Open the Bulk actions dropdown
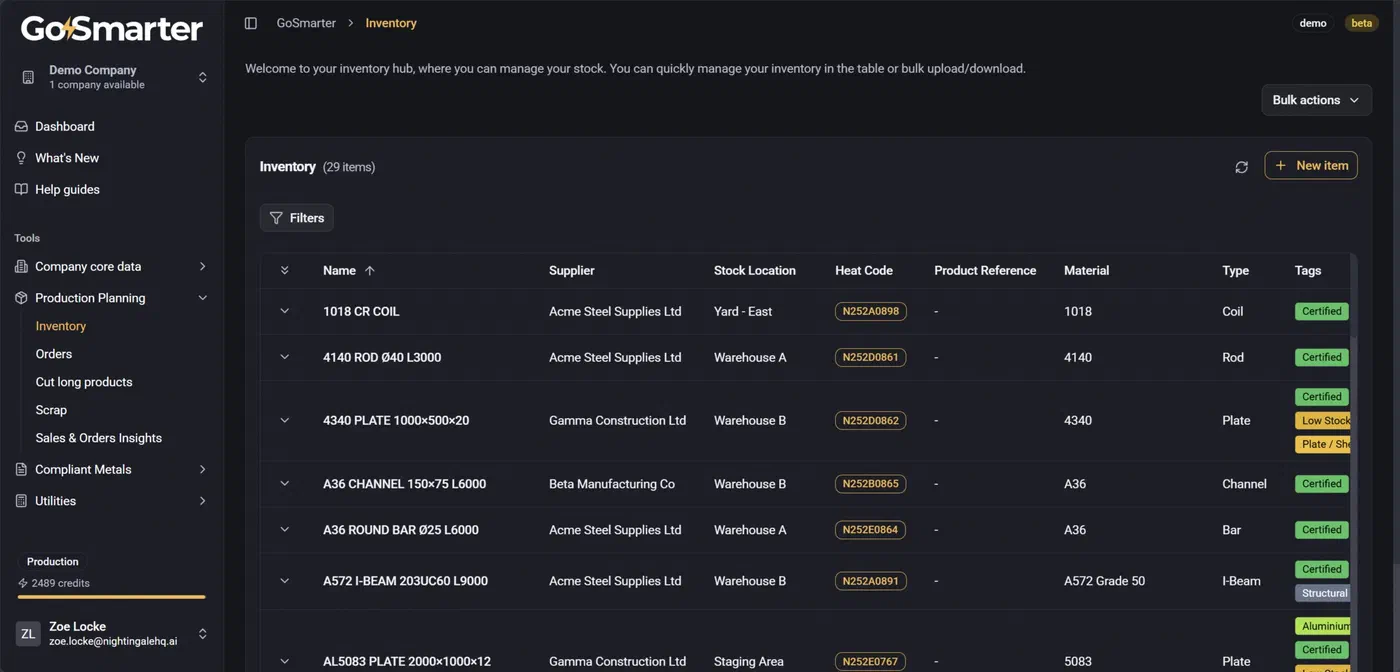Screen dimensions: 1400x672 [1316, 100]
